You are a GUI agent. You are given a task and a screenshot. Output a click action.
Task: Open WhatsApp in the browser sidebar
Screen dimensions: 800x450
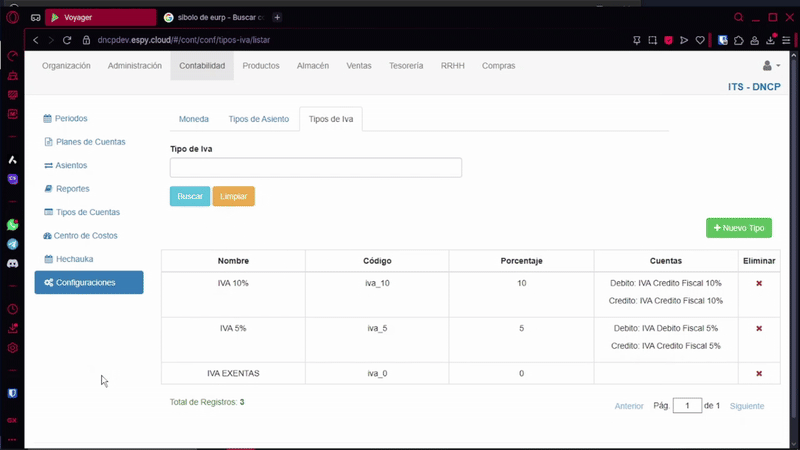point(13,225)
